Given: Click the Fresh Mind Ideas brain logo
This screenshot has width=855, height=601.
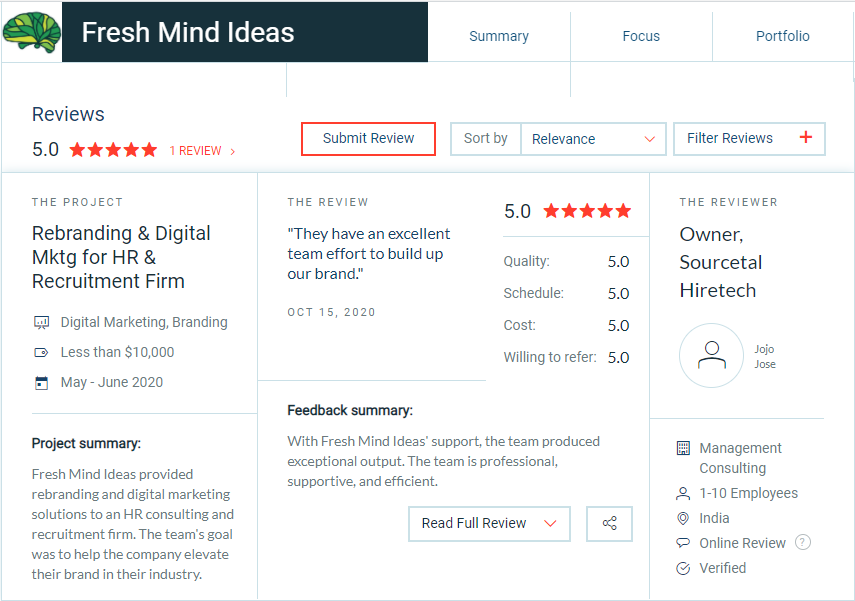Looking at the screenshot, I should click(x=31, y=32).
